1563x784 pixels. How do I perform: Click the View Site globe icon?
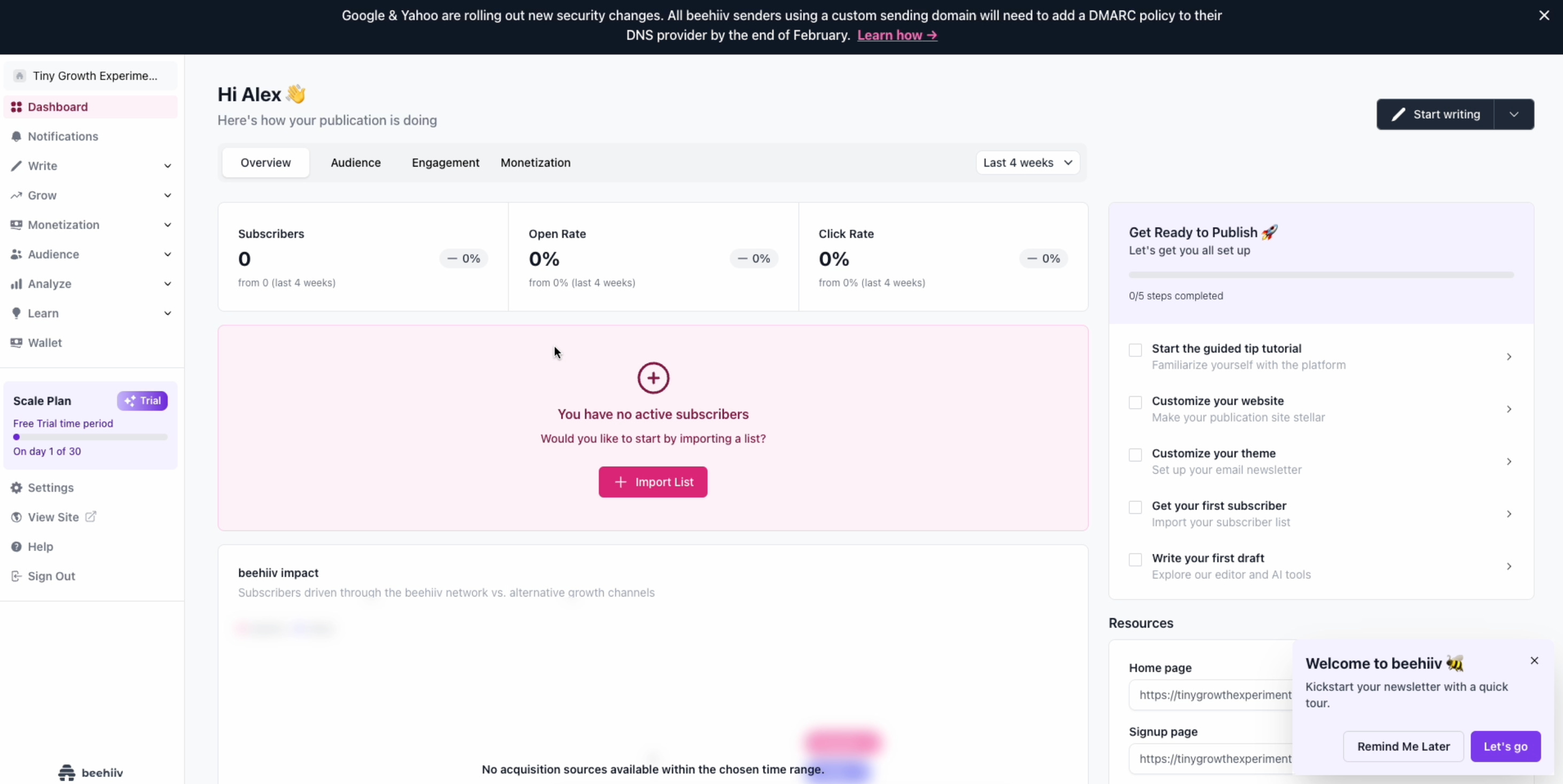[17, 517]
